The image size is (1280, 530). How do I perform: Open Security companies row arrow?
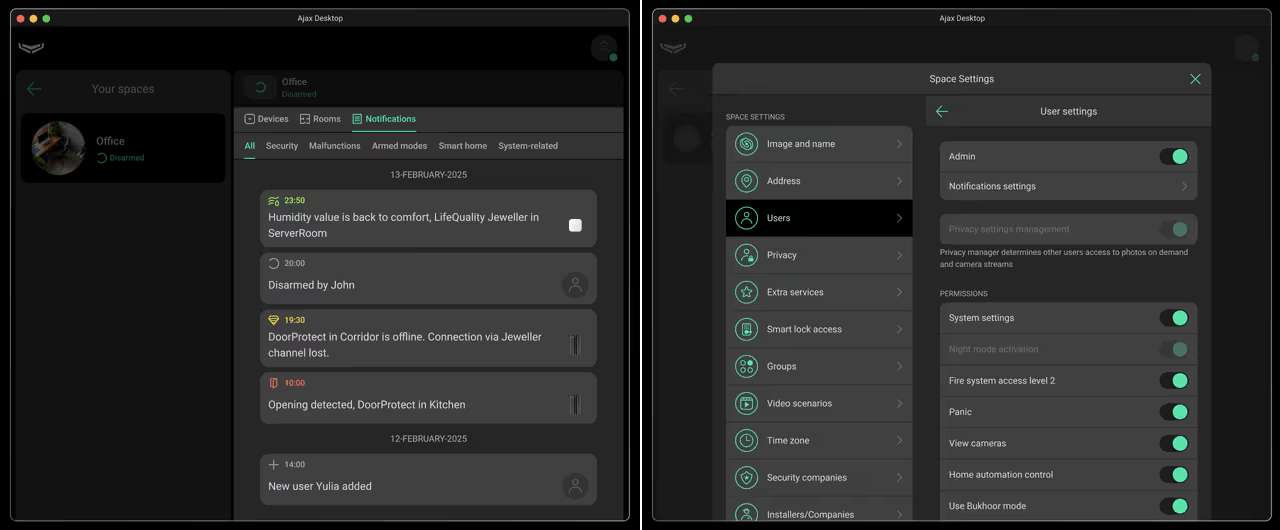pyautogui.click(x=899, y=478)
